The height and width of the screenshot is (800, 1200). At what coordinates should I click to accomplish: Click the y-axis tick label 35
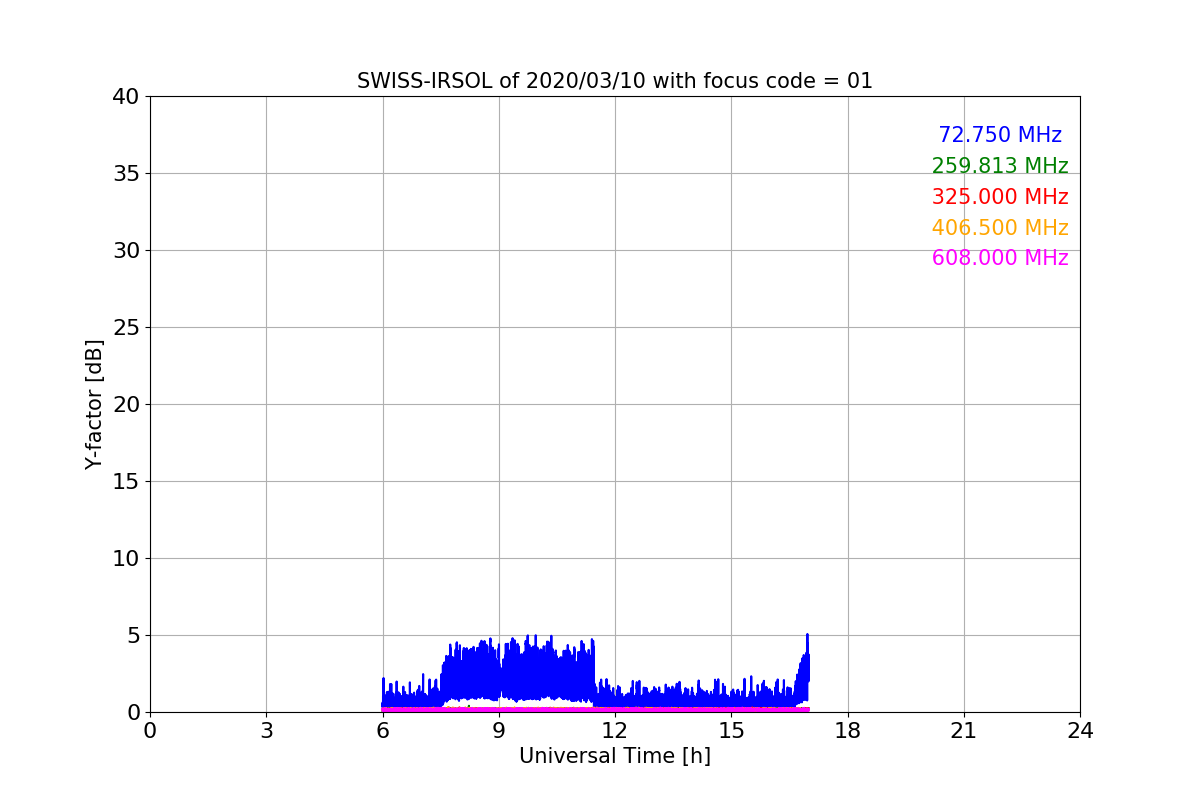point(125,174)
